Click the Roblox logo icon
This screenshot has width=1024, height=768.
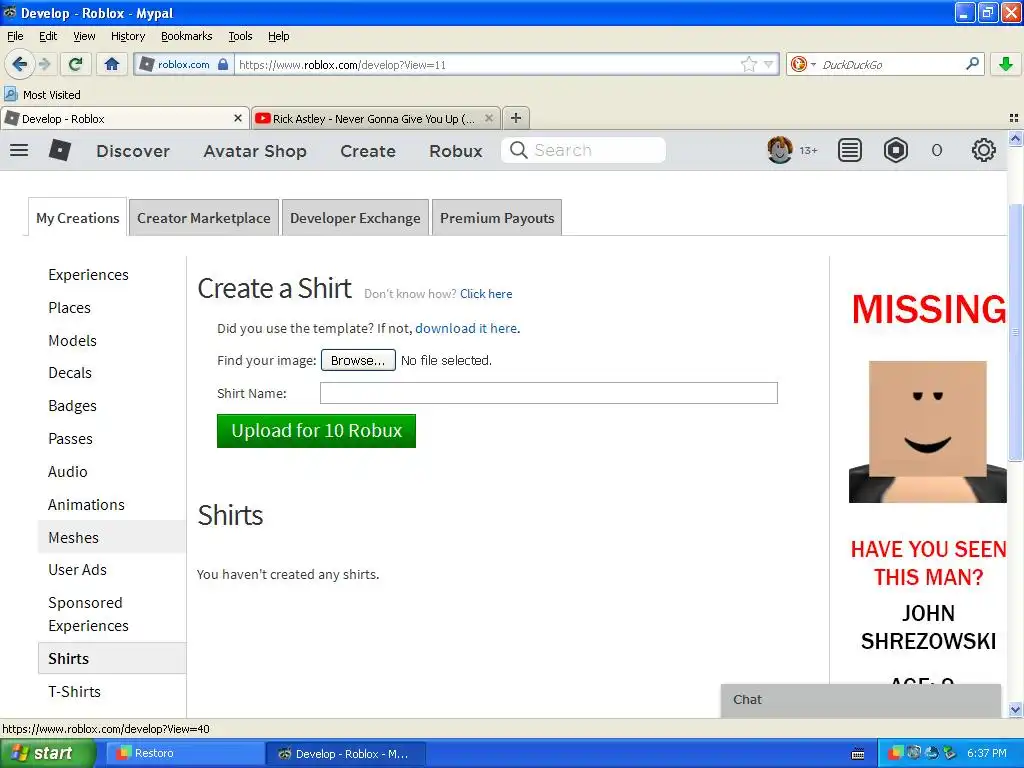tap(59, 150)
